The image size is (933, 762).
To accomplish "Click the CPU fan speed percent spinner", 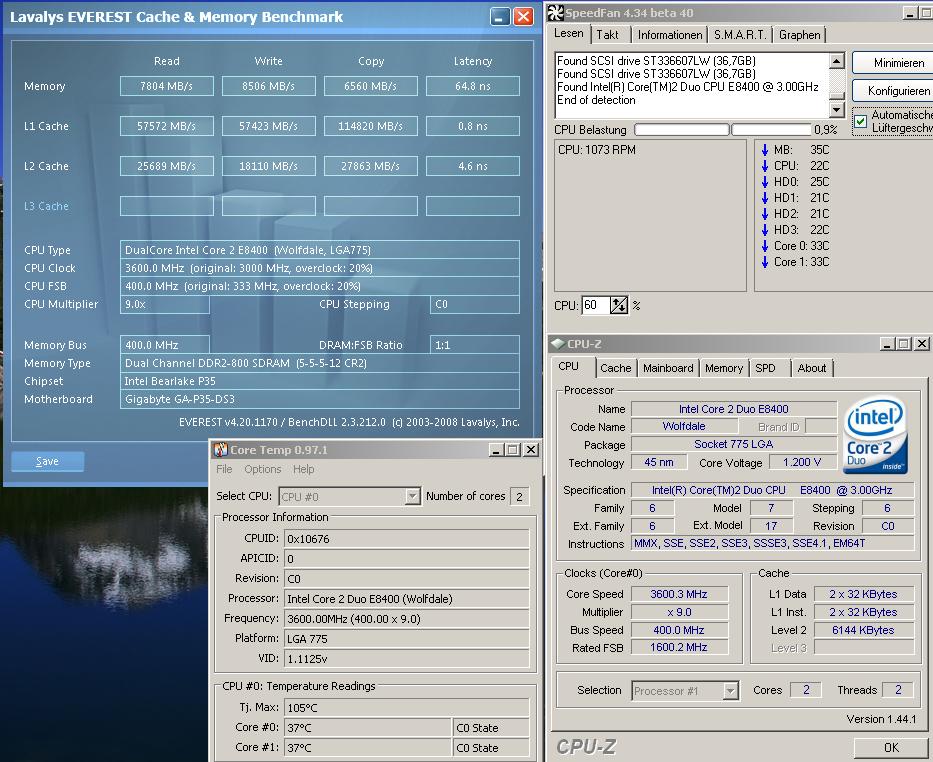I will [619, 306].
